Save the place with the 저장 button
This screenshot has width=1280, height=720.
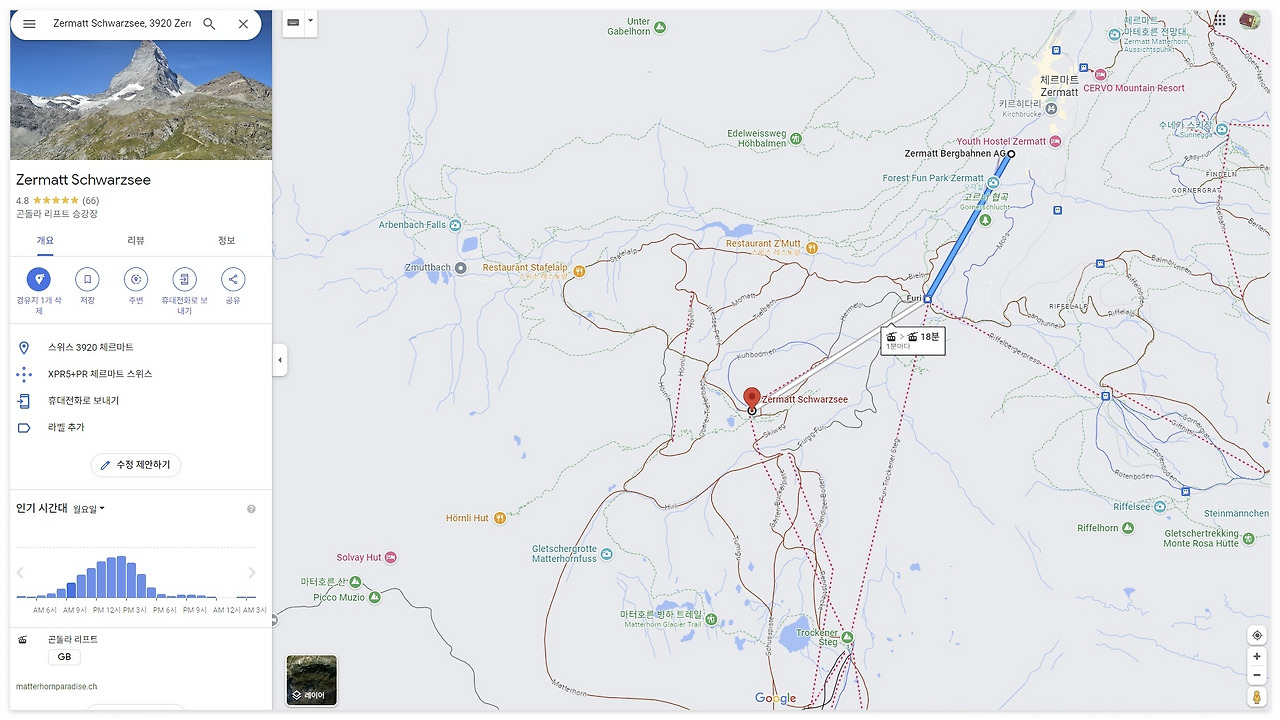(87, 279)
